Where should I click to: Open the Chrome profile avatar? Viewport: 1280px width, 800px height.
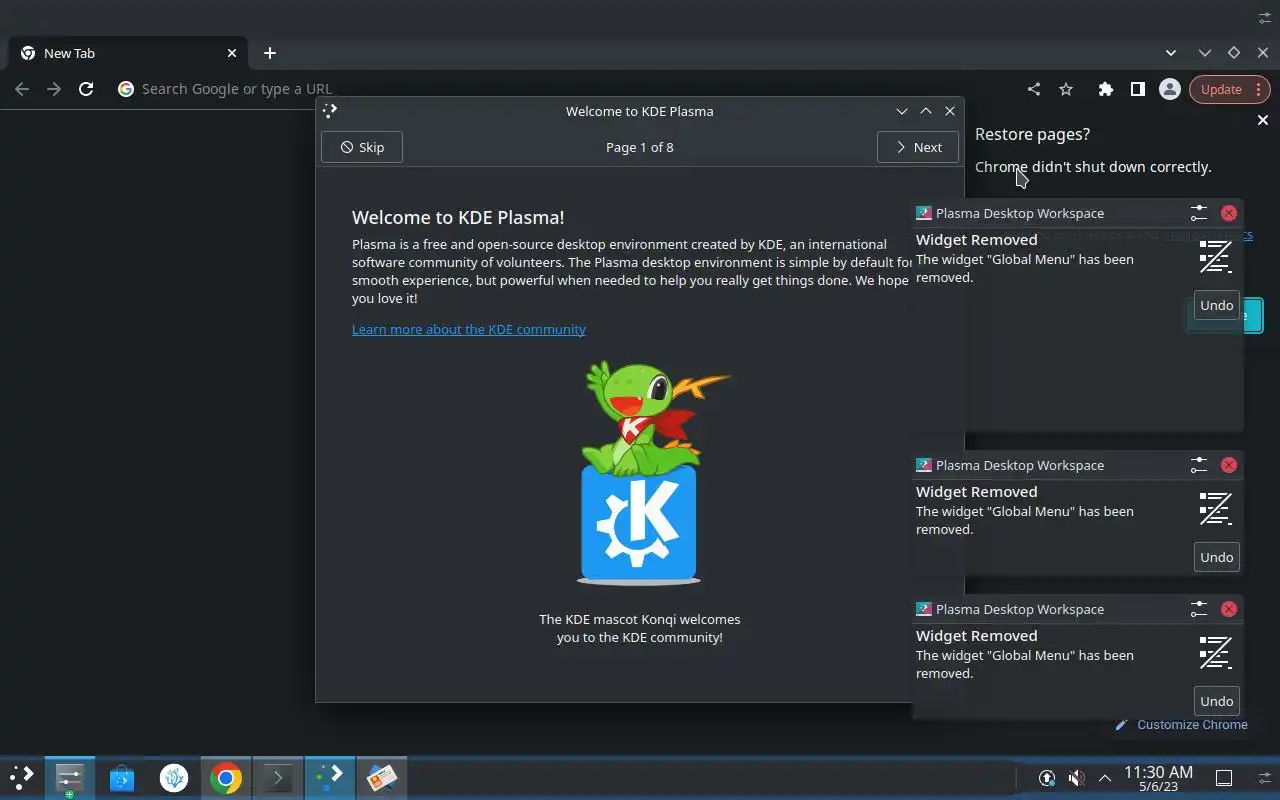pyautogui.click(x=1169, y=89)
